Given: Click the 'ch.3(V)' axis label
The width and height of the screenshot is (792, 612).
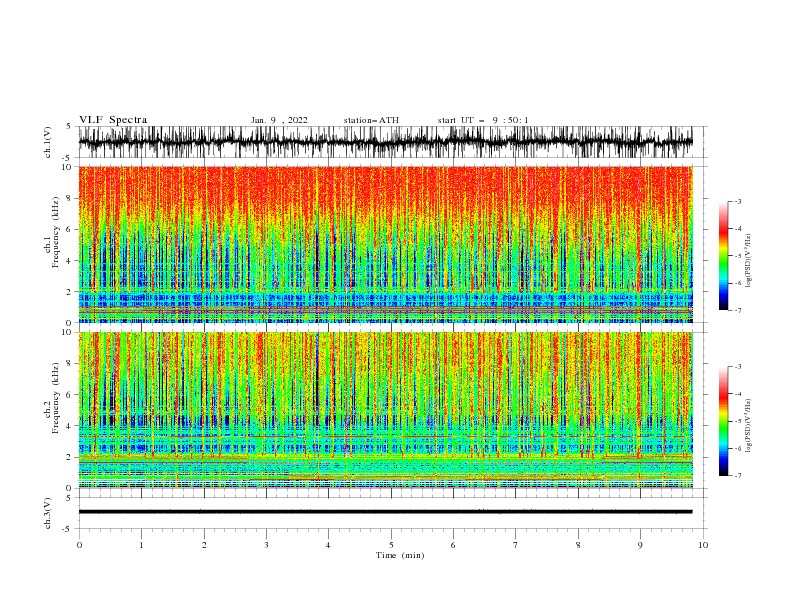Looking at the screenshot, I should click(48, 513).
